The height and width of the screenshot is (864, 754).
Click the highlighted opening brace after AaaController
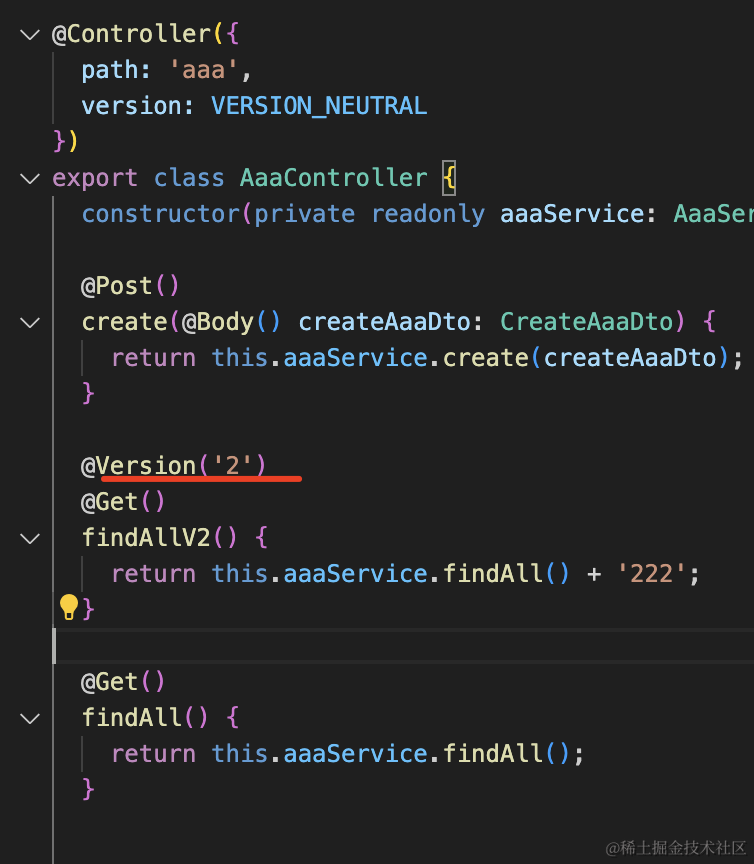(x=449, y=178)
